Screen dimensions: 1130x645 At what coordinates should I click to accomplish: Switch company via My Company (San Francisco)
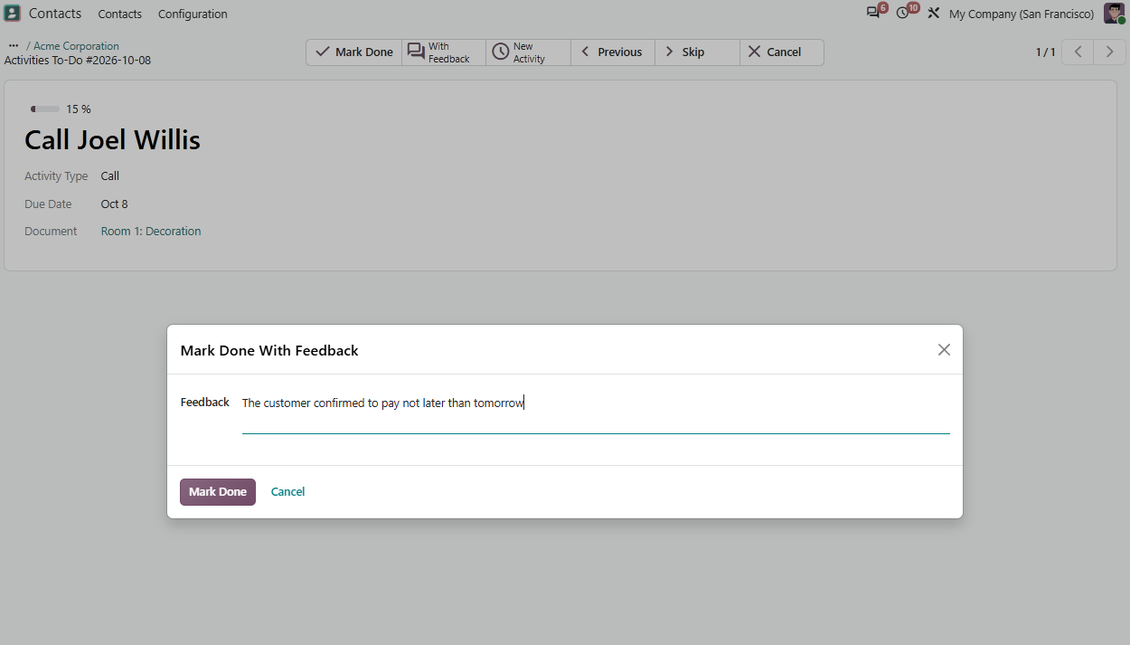click(x=1021, y=14)
